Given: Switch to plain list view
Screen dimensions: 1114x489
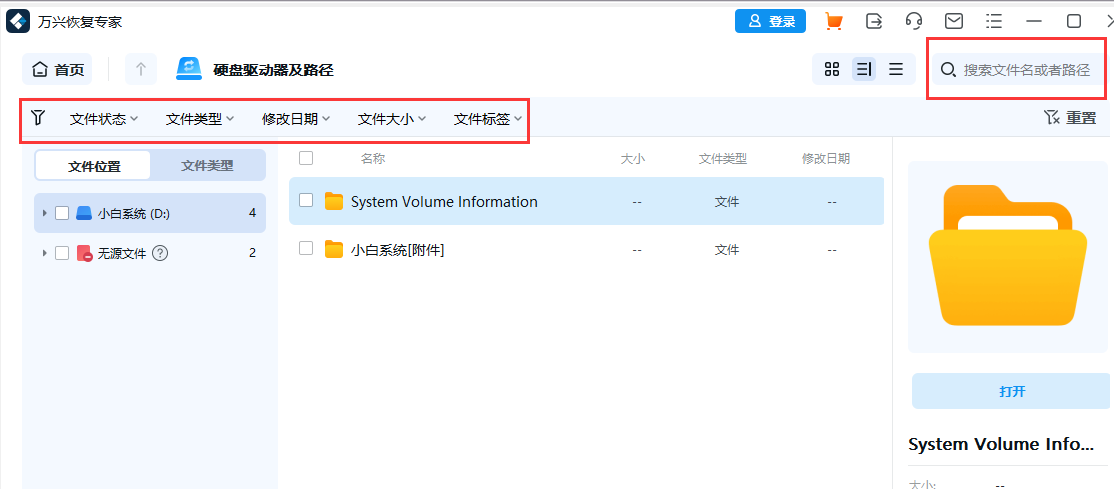Looking at the screenshot, I should point(896,69).
